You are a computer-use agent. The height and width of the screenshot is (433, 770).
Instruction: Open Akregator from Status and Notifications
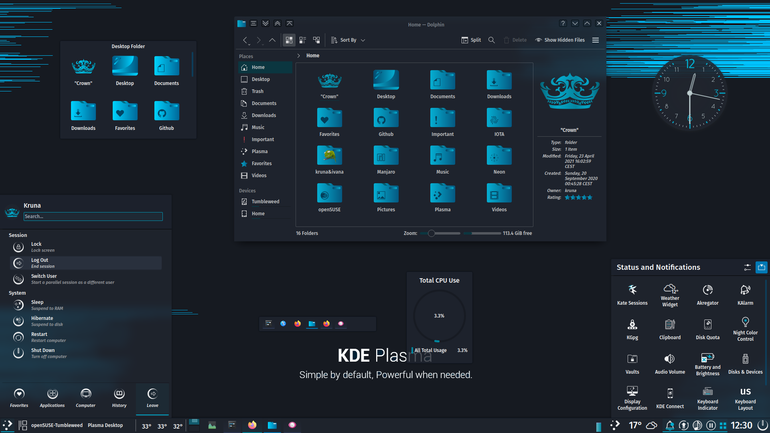coord(708,295)
